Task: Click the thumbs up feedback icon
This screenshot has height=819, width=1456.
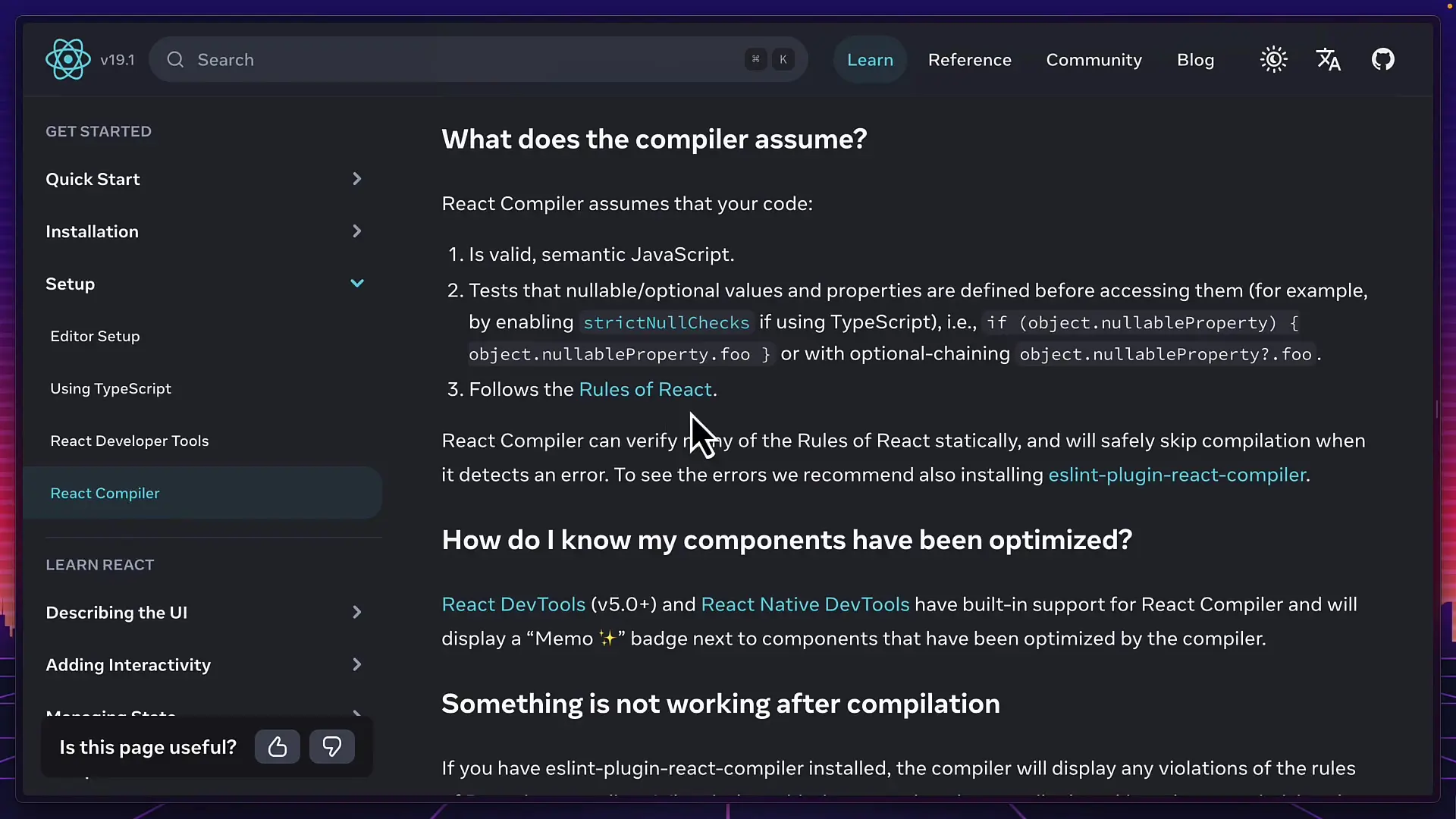Action: [x=278, y=747]
